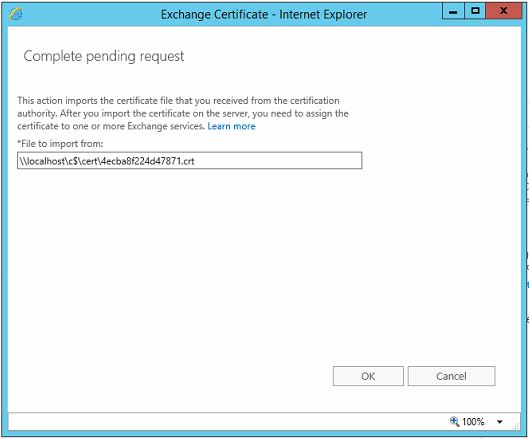
Task: Click the certificate import description paragraph
Action: (x=183, y=113)
